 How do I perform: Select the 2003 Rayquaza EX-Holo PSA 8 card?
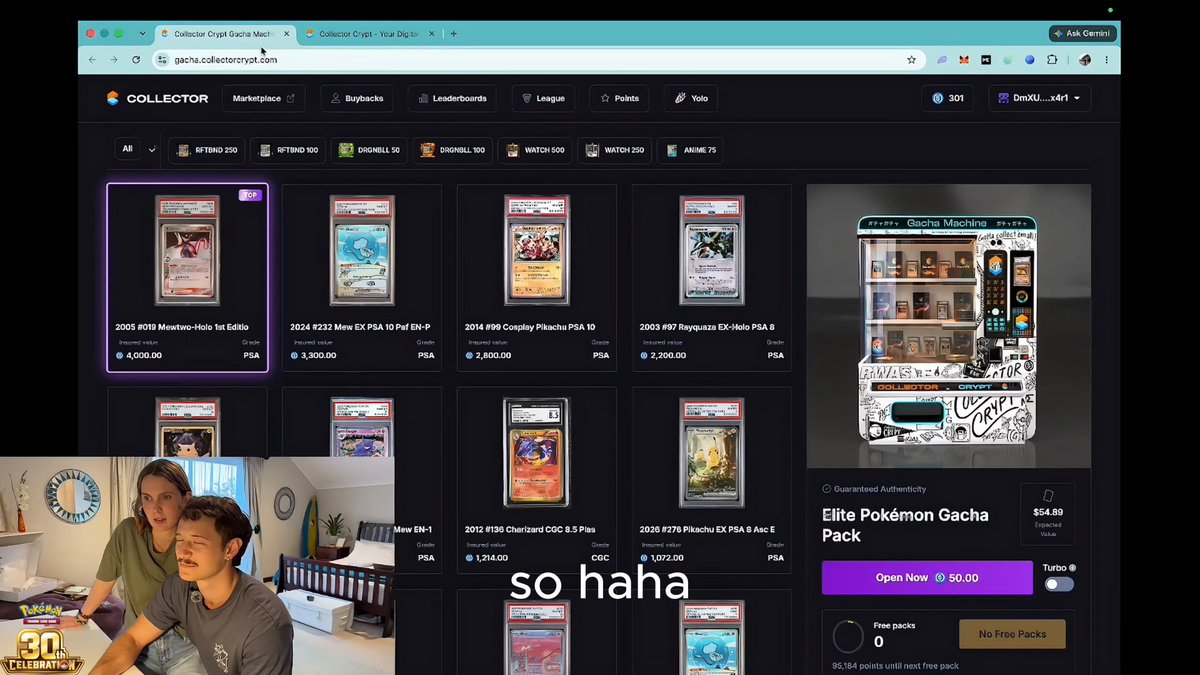pyautogui.click(x=711, y=277)
